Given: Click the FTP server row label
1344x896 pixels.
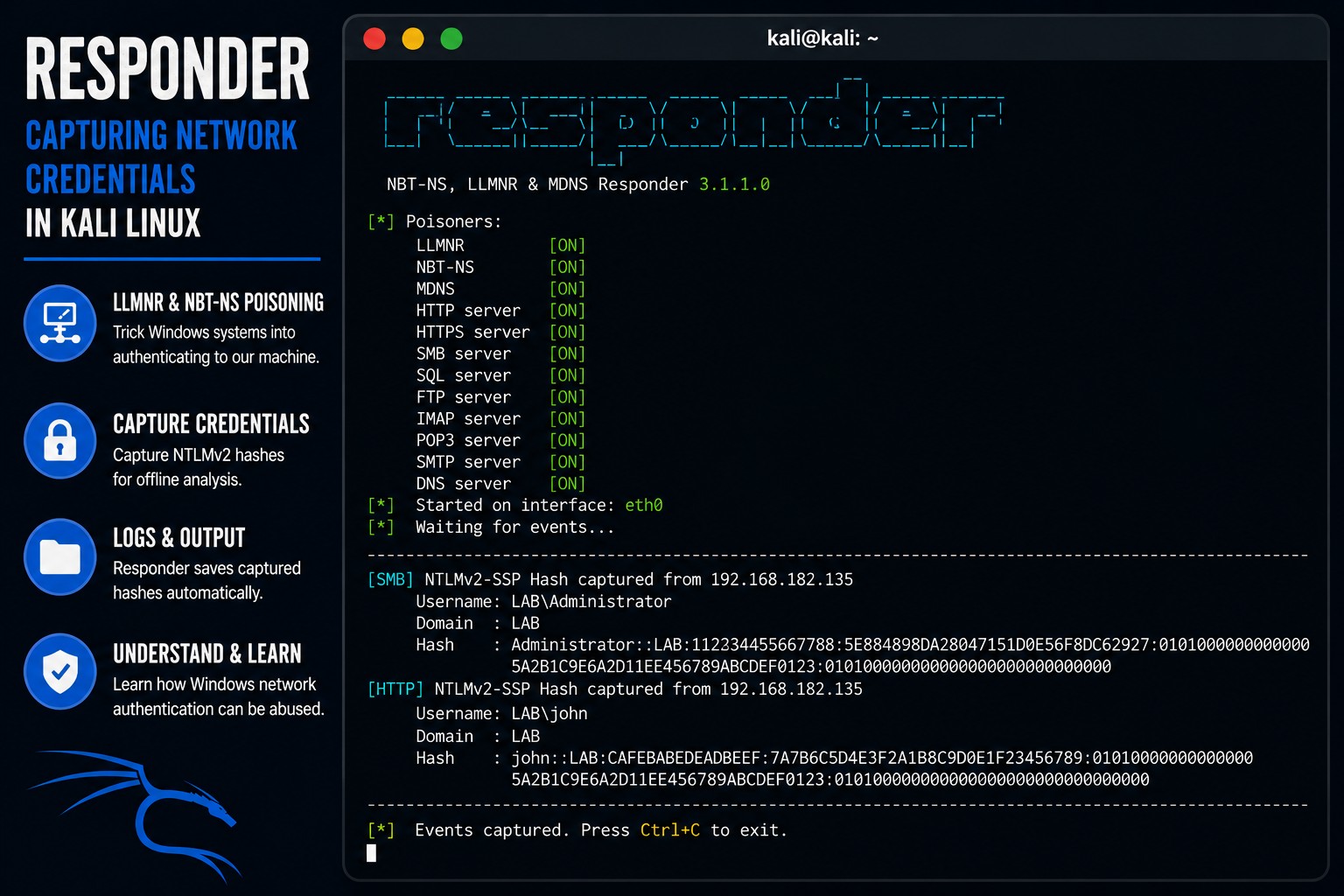Looking at the screenshot, I should [464, 397].
